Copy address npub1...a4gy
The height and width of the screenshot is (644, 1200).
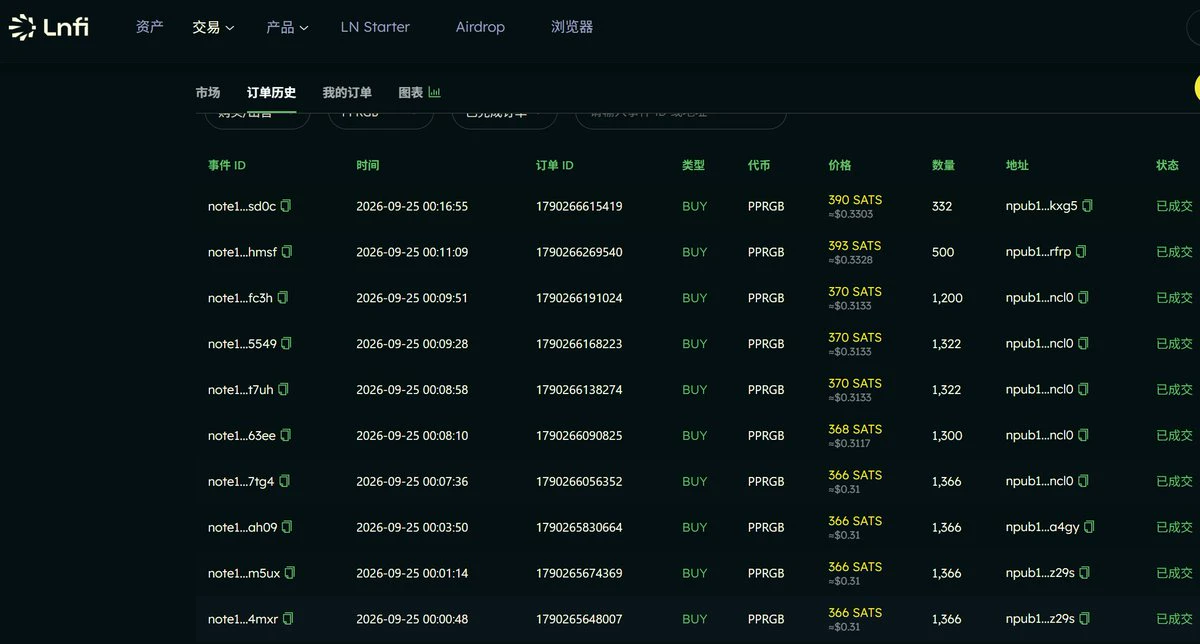[x=1089, y=527]
